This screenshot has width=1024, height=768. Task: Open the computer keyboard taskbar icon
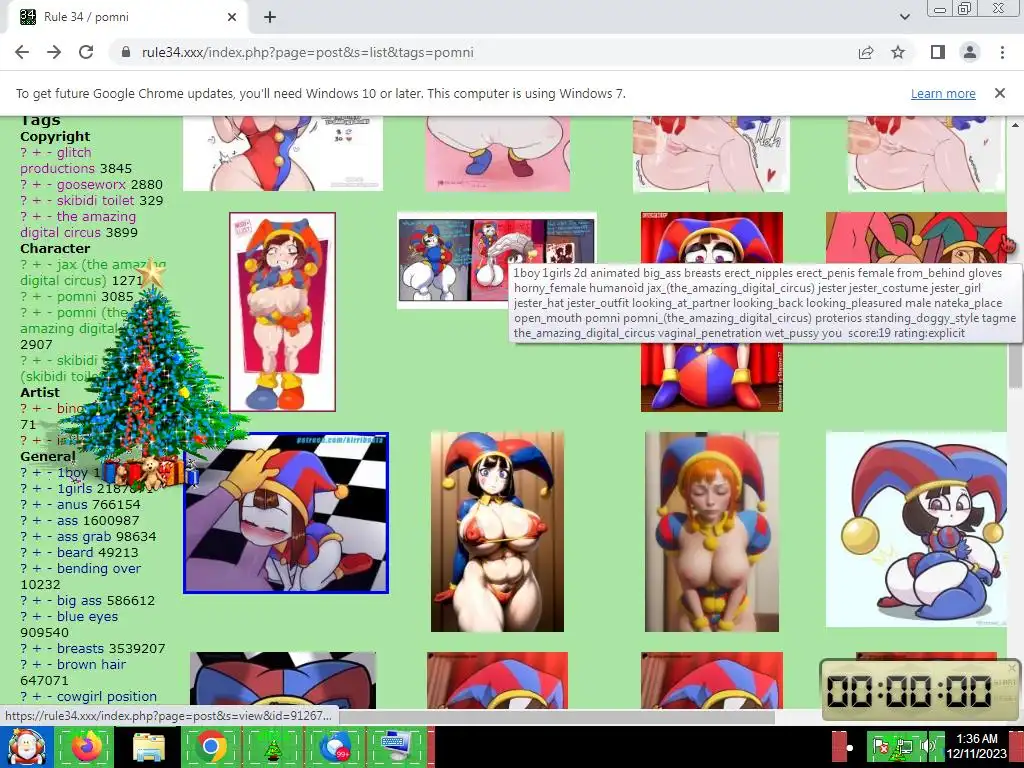coord(396,746)
